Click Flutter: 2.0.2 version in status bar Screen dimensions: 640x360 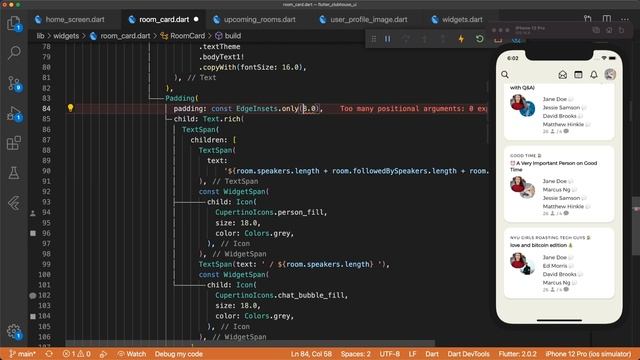click(517, 354)
